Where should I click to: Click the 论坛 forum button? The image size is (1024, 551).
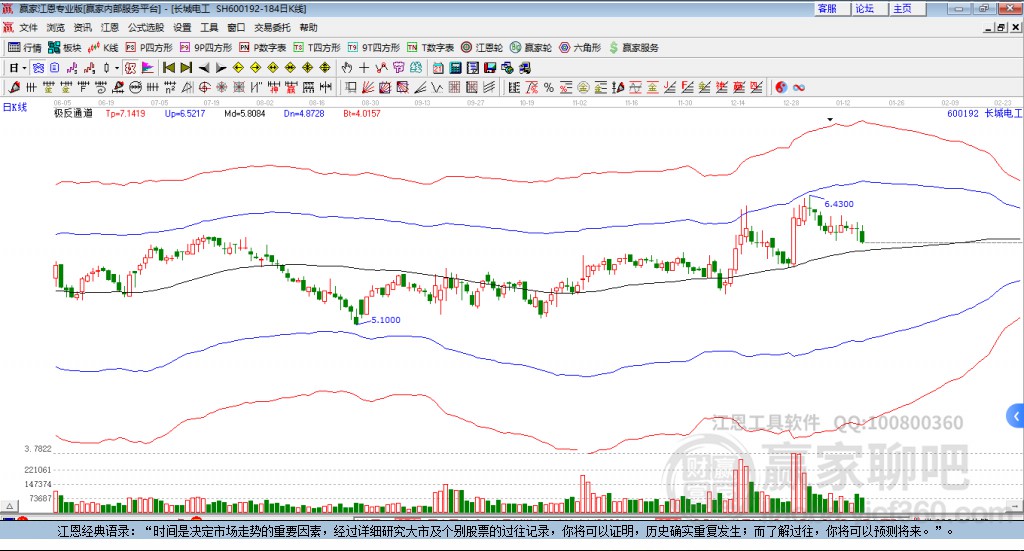click(865, 8)
